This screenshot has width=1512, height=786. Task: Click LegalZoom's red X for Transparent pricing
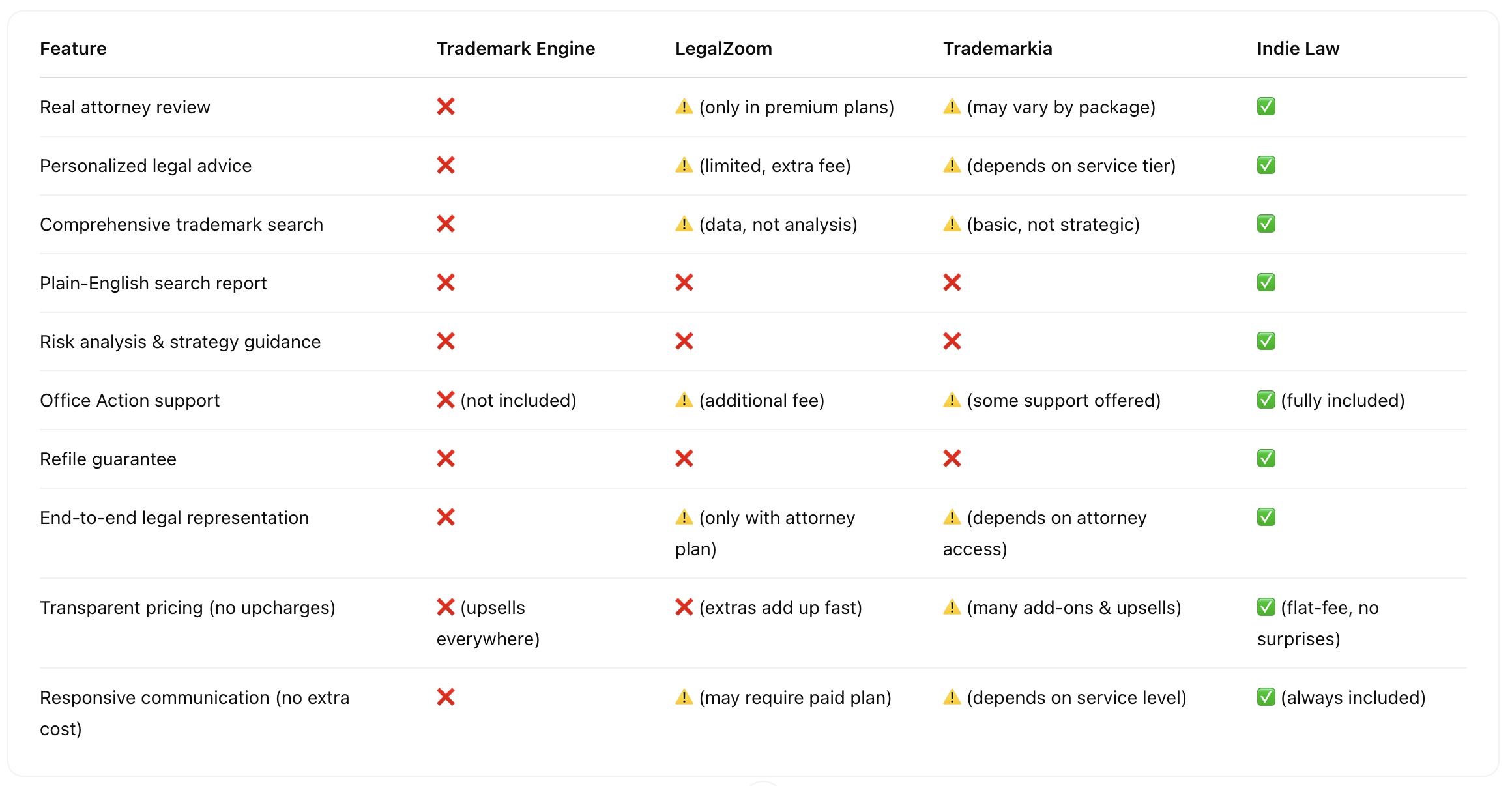tap(684, 607)
